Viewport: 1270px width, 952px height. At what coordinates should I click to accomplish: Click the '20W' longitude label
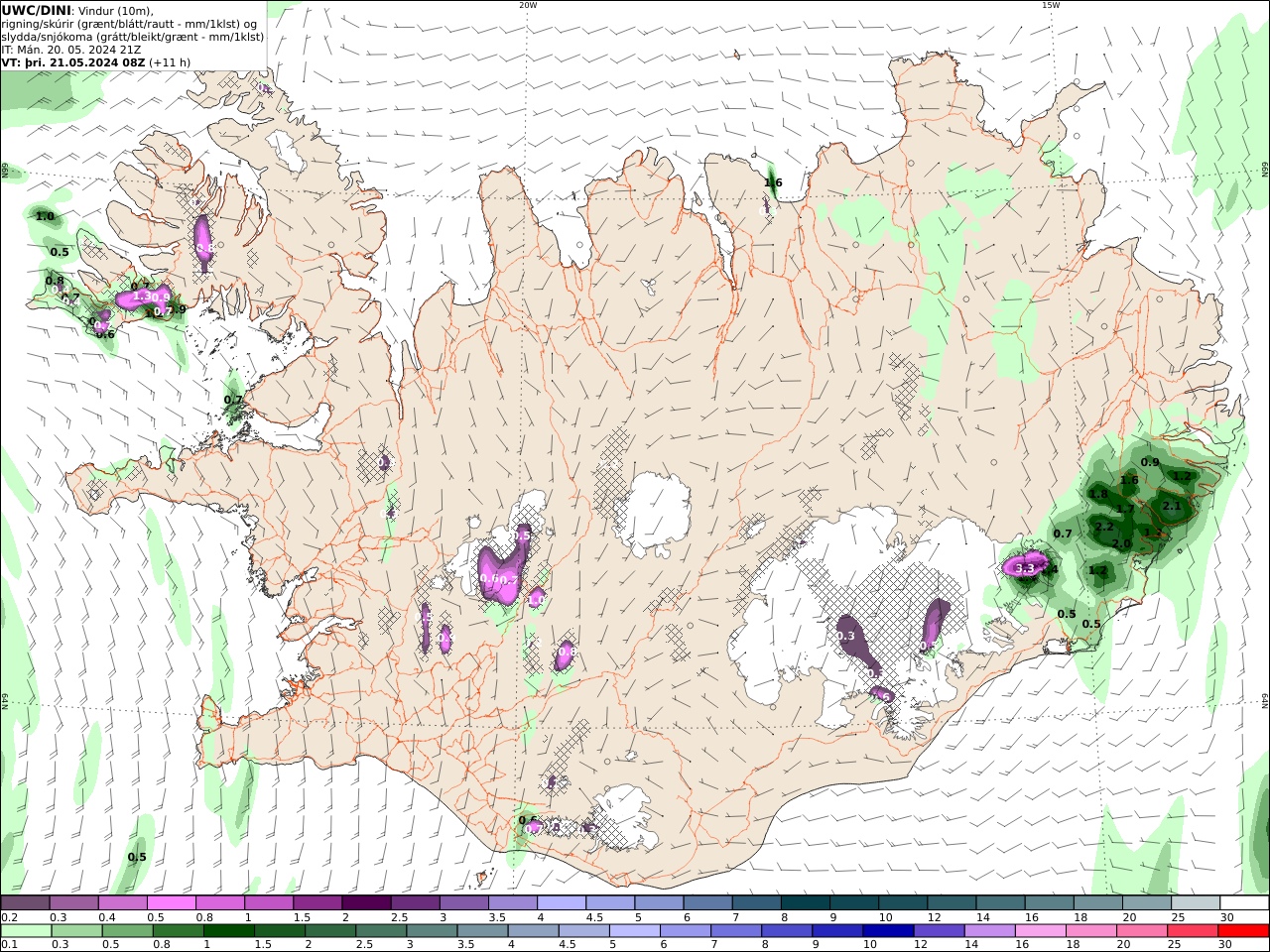tap(527, 4)
